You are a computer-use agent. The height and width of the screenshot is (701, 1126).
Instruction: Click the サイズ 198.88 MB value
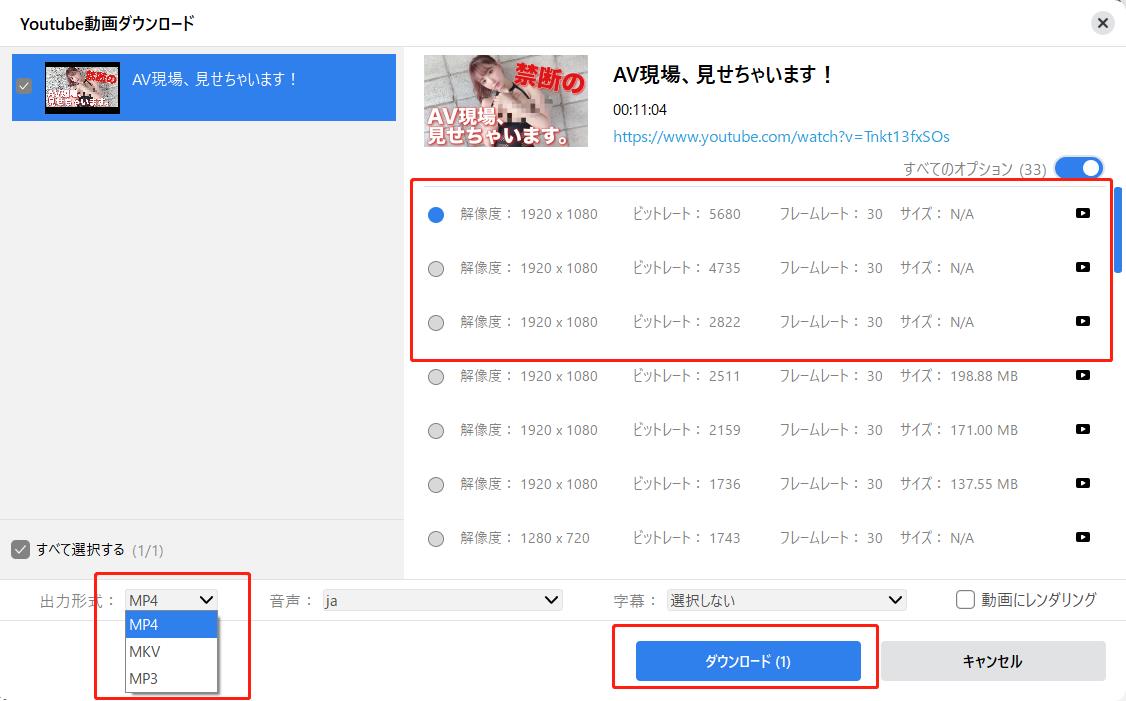pyautogui.click(x=984, y=376)
